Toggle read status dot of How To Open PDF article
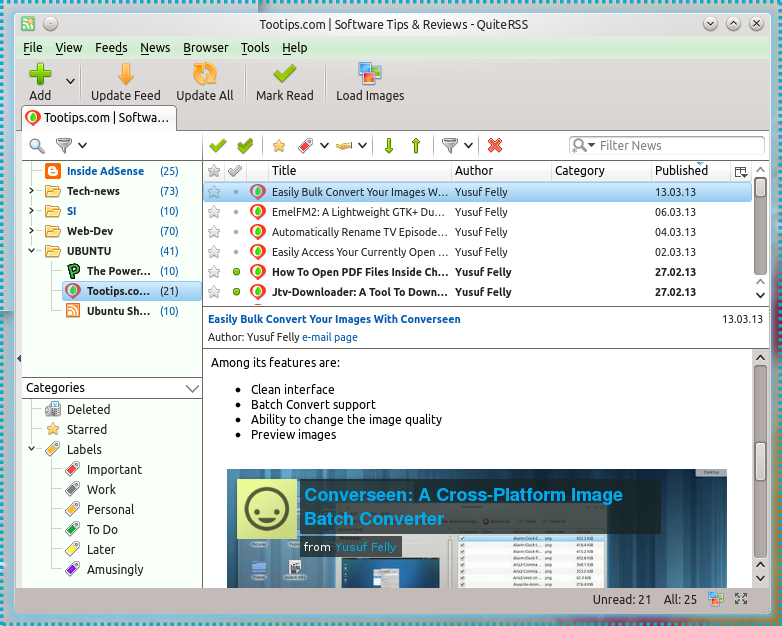The height and width of the screenshot is (626, 782). tap(236, 272)
